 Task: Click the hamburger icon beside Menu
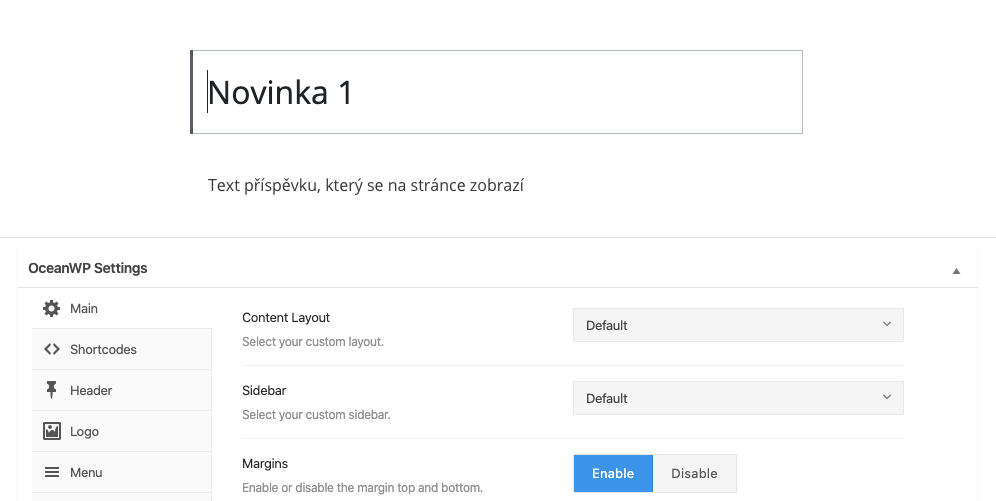coord(51,472)
